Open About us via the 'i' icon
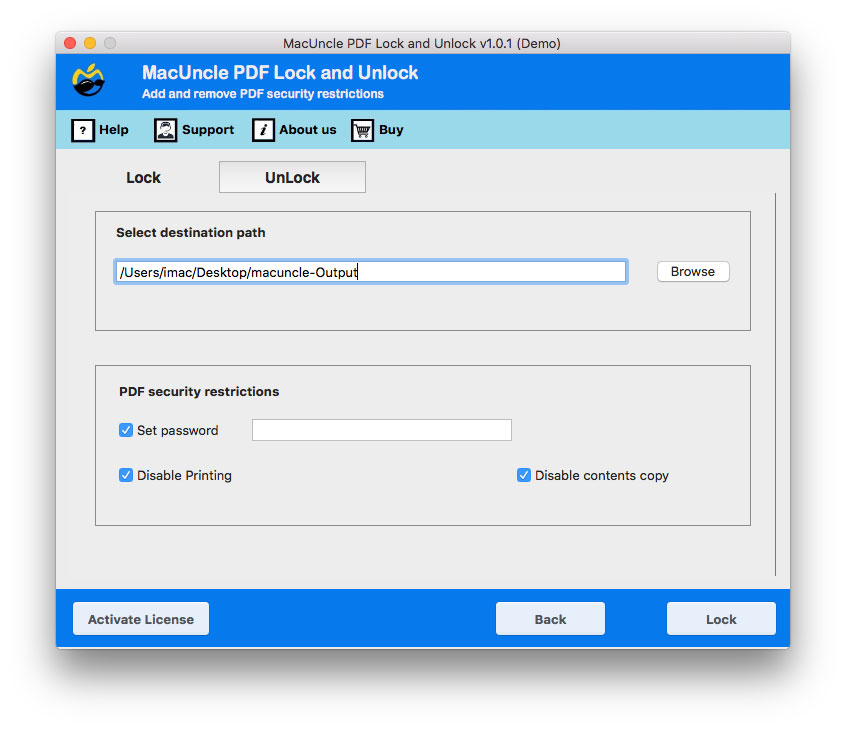The width and height of the screenshot is (846, 729). pos(263,130)
